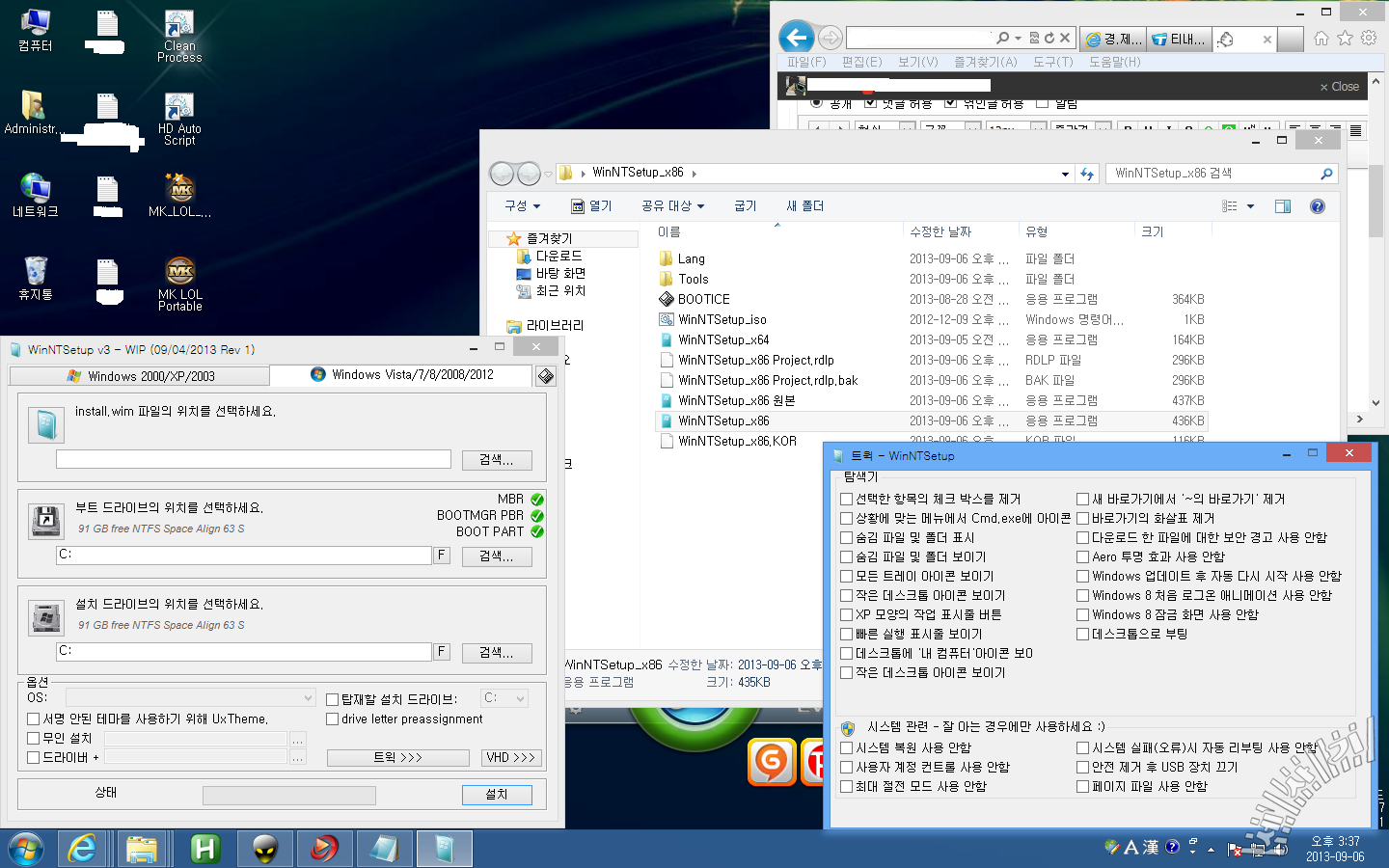Screen dimensions: 1389x868
Task: Expand the 공유 대상 dropdown
Action: tap(672, 205)
